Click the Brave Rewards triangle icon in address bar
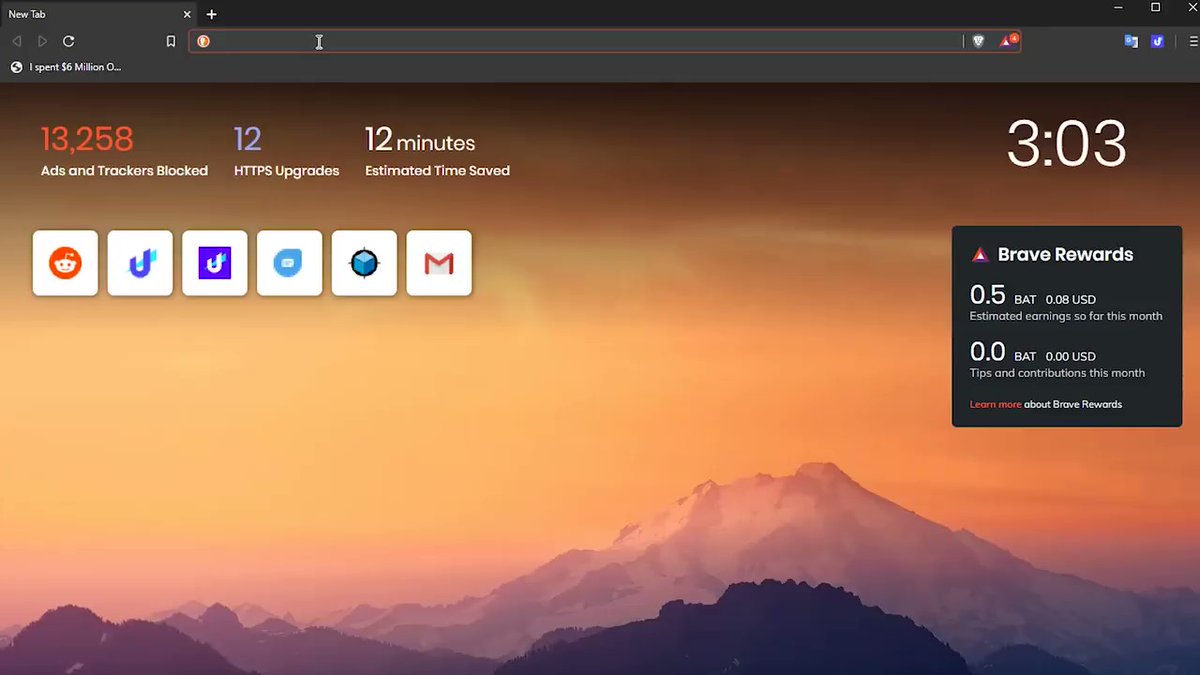 pos(1008,41)
